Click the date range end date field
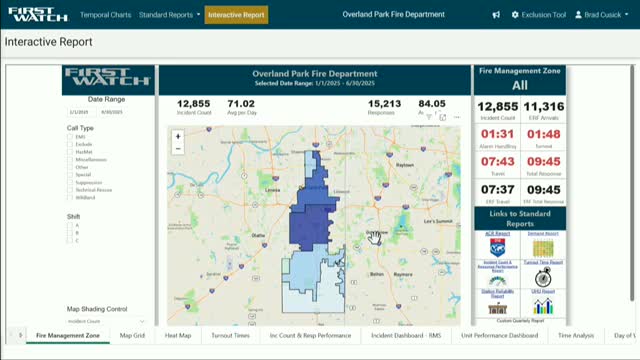Viewport: 640px width, 360px height. 112,112
